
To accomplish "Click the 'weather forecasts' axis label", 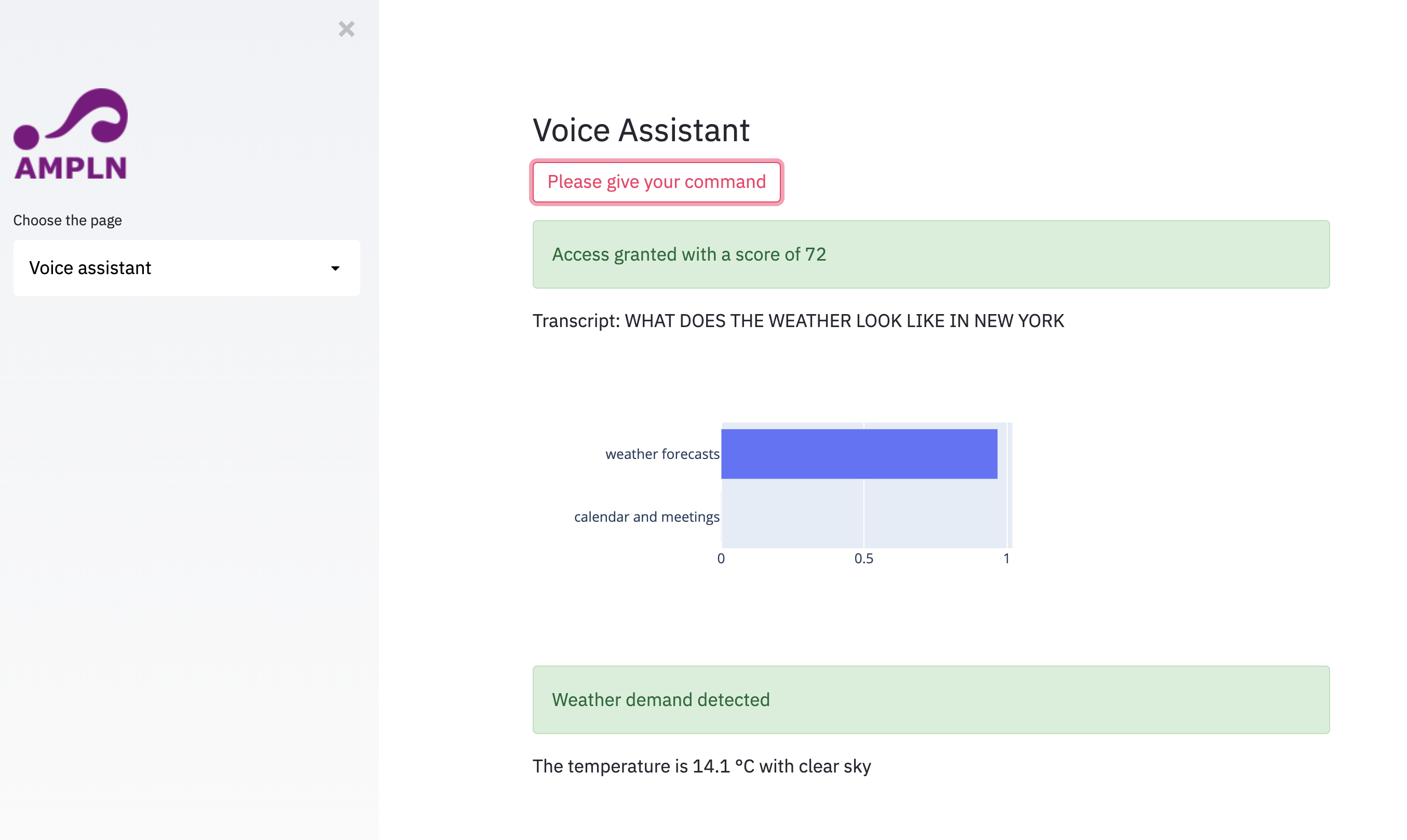I will coord(662,454).
